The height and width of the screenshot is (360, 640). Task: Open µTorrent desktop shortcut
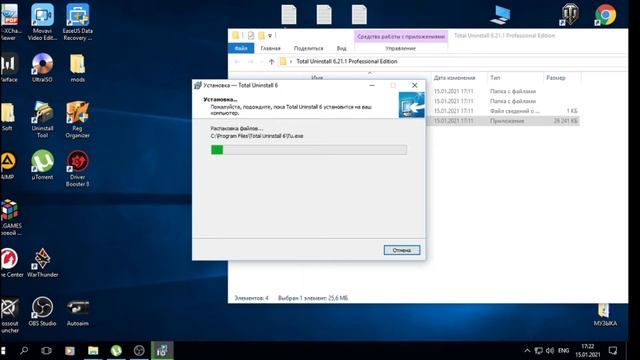[x=42, y=165]
